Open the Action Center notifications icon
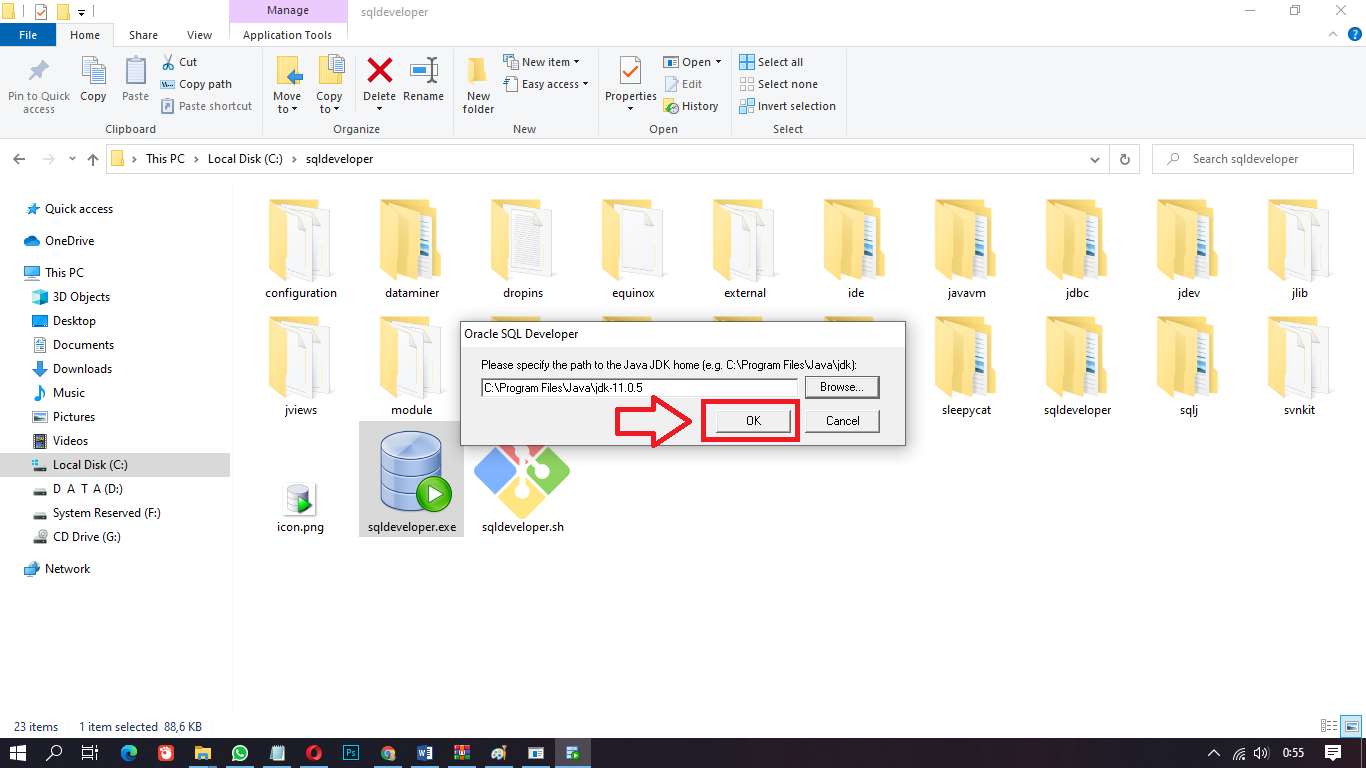The height and width of the screenshot is (768, 1366). click(x=1333, y=753)
